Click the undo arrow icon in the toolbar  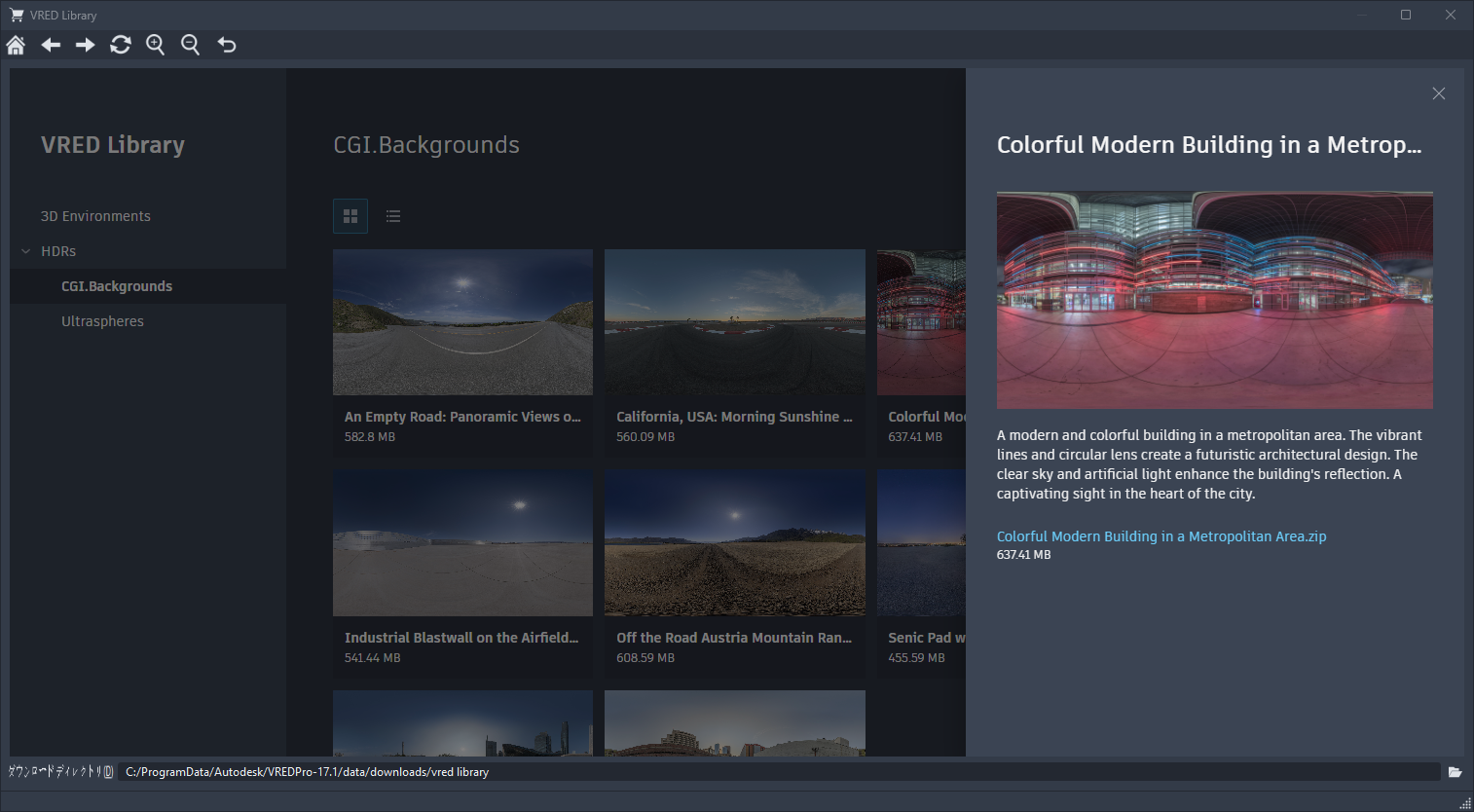(x=226, y=44)
